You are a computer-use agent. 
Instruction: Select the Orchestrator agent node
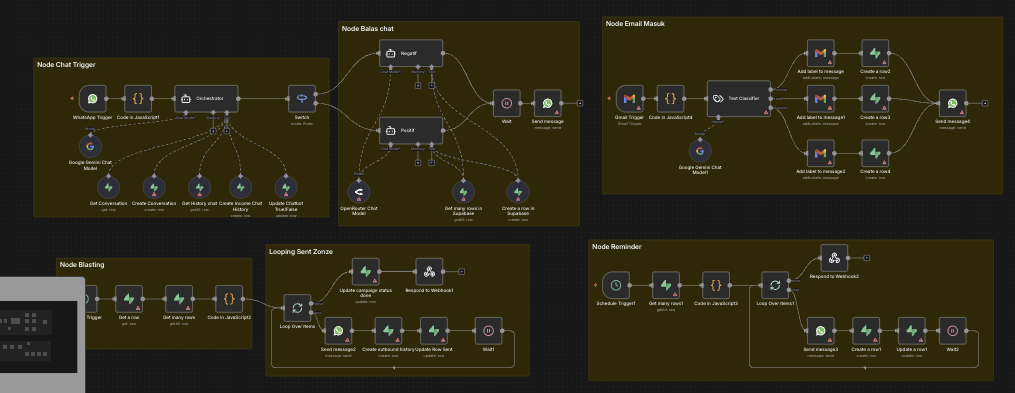(x=206, y=98)
